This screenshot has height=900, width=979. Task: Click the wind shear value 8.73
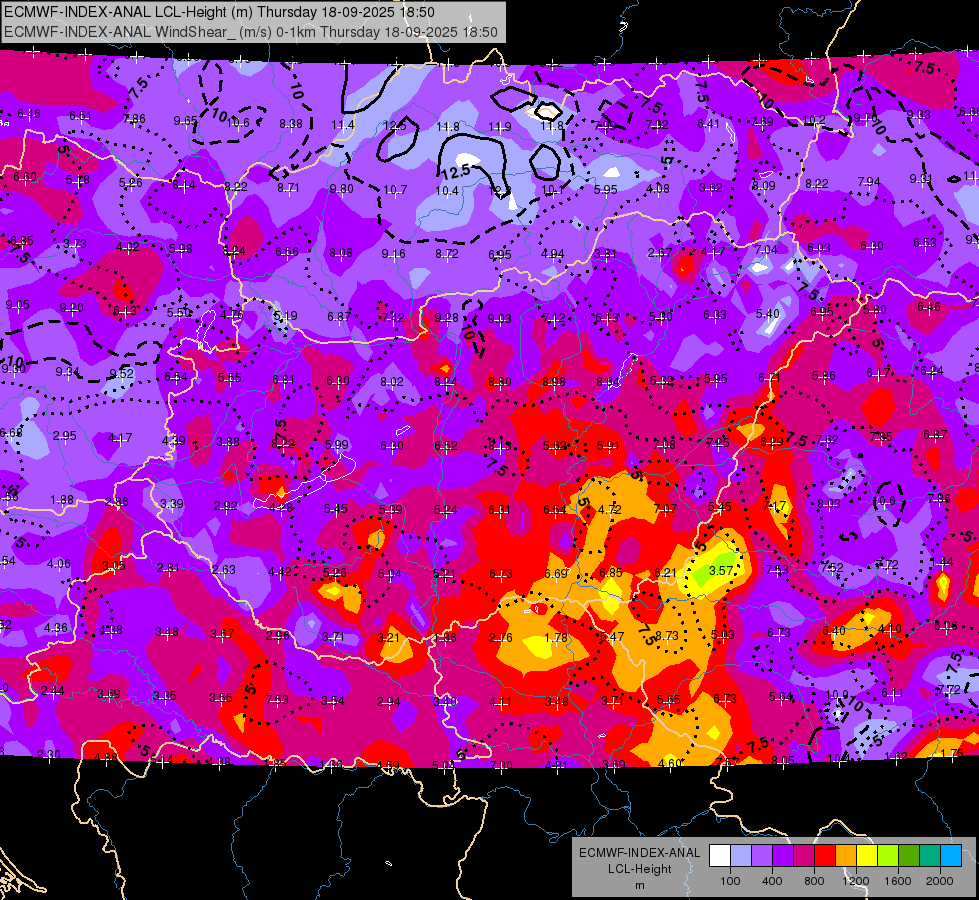click(667, 635)
